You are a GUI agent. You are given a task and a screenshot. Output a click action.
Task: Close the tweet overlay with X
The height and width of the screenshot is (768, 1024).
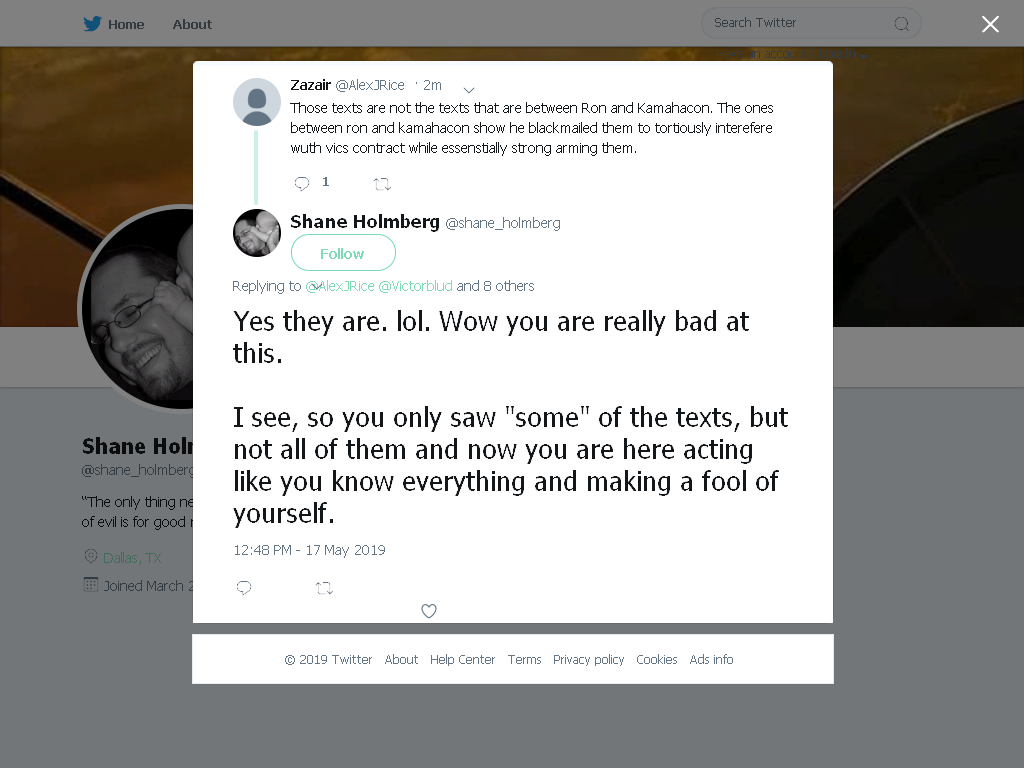tap(990, 24)
